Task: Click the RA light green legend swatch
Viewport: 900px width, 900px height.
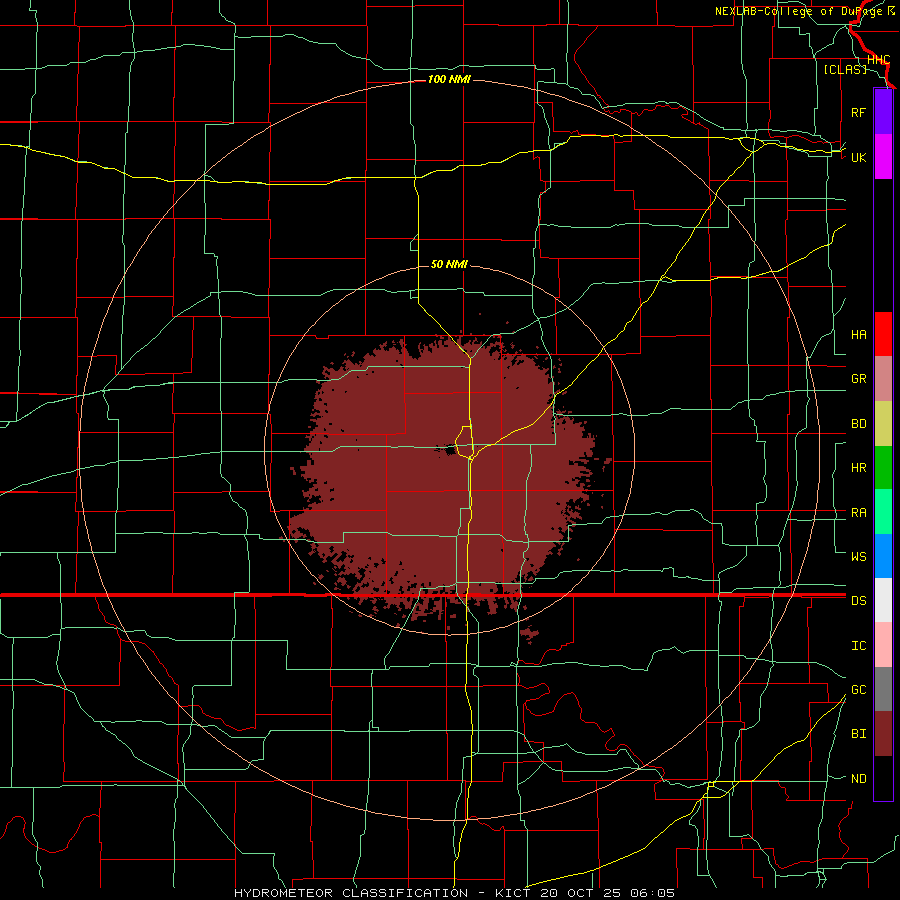Action: 883,512
